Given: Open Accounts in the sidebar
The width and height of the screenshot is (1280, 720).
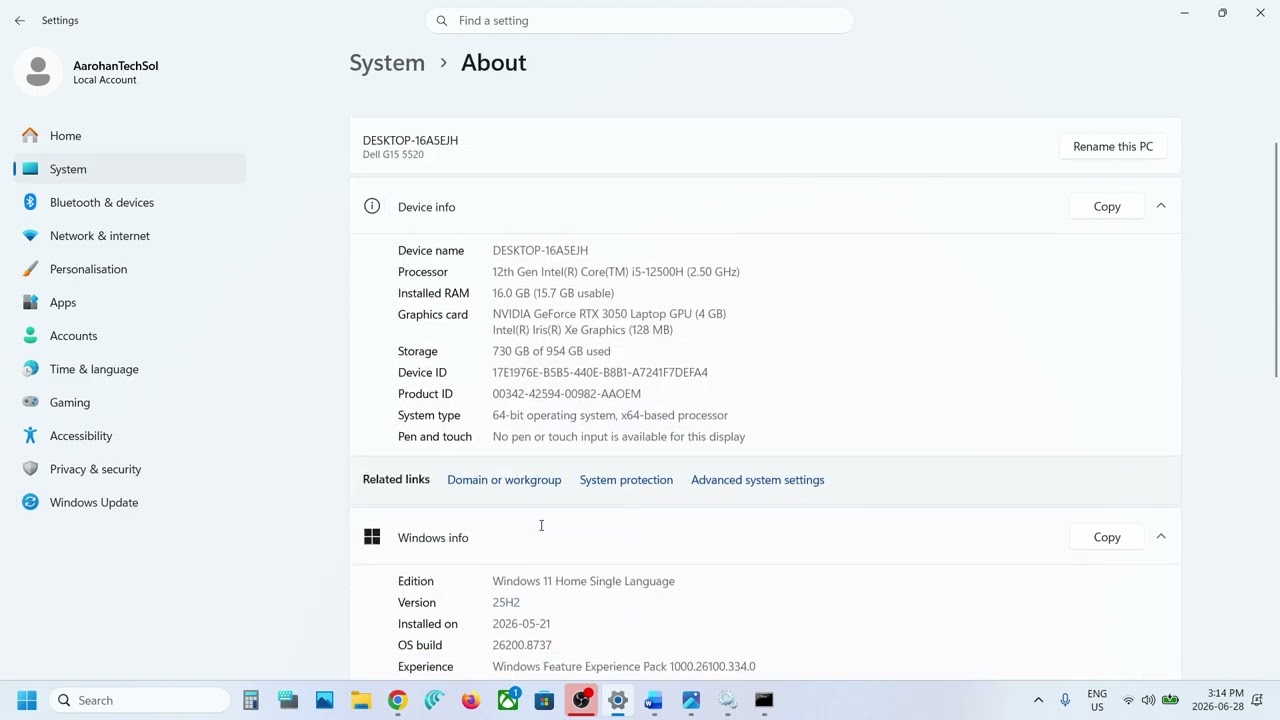Looking at the screenshot, I should coord(130,336).
